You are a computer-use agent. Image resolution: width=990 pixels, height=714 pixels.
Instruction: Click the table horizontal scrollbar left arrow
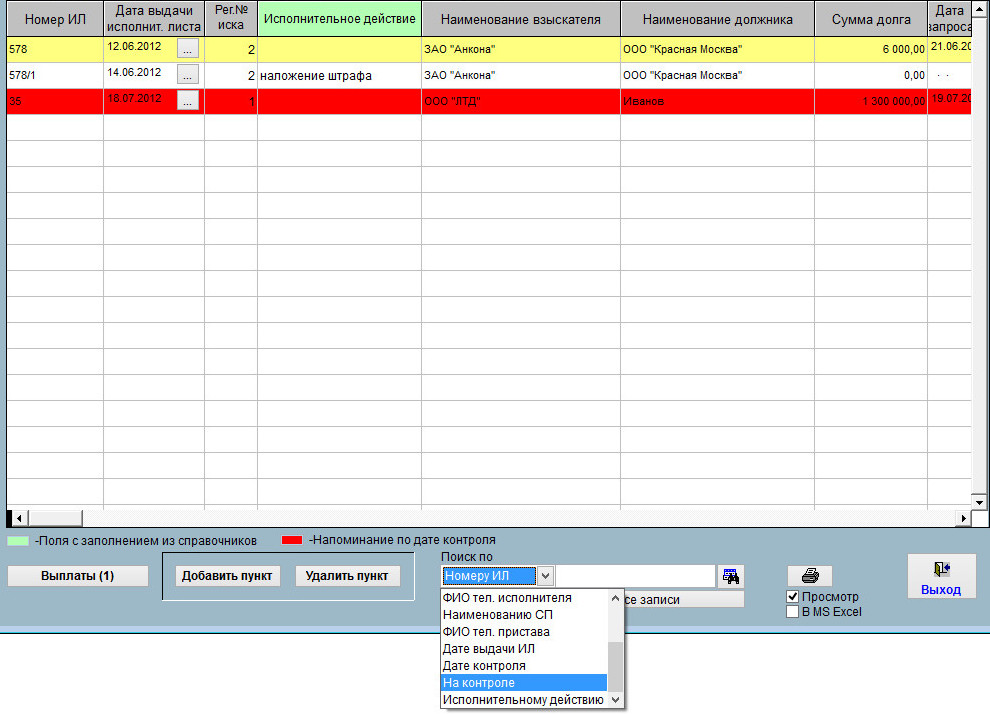(x=19, y=518)
